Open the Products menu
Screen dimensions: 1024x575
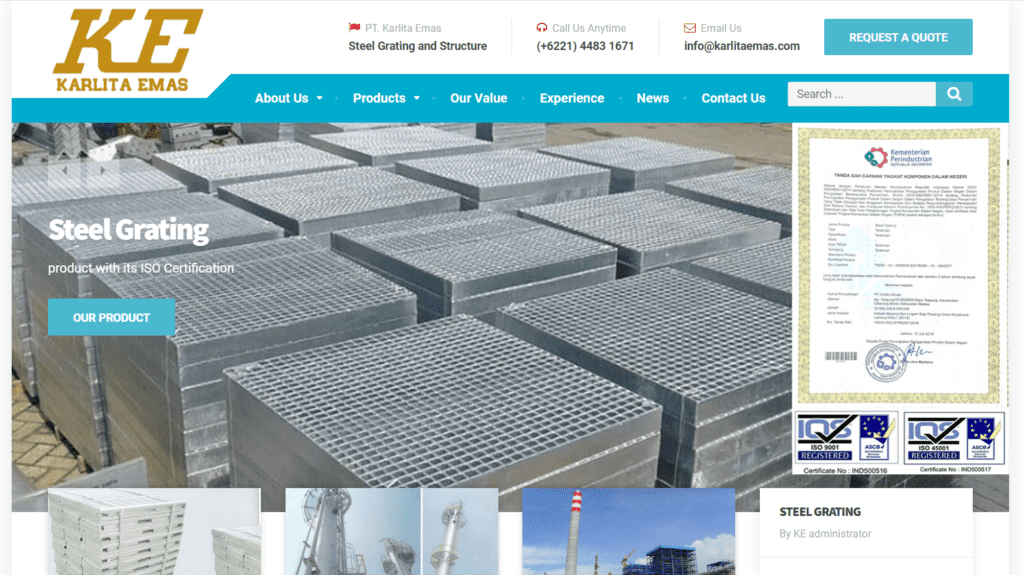379,98
